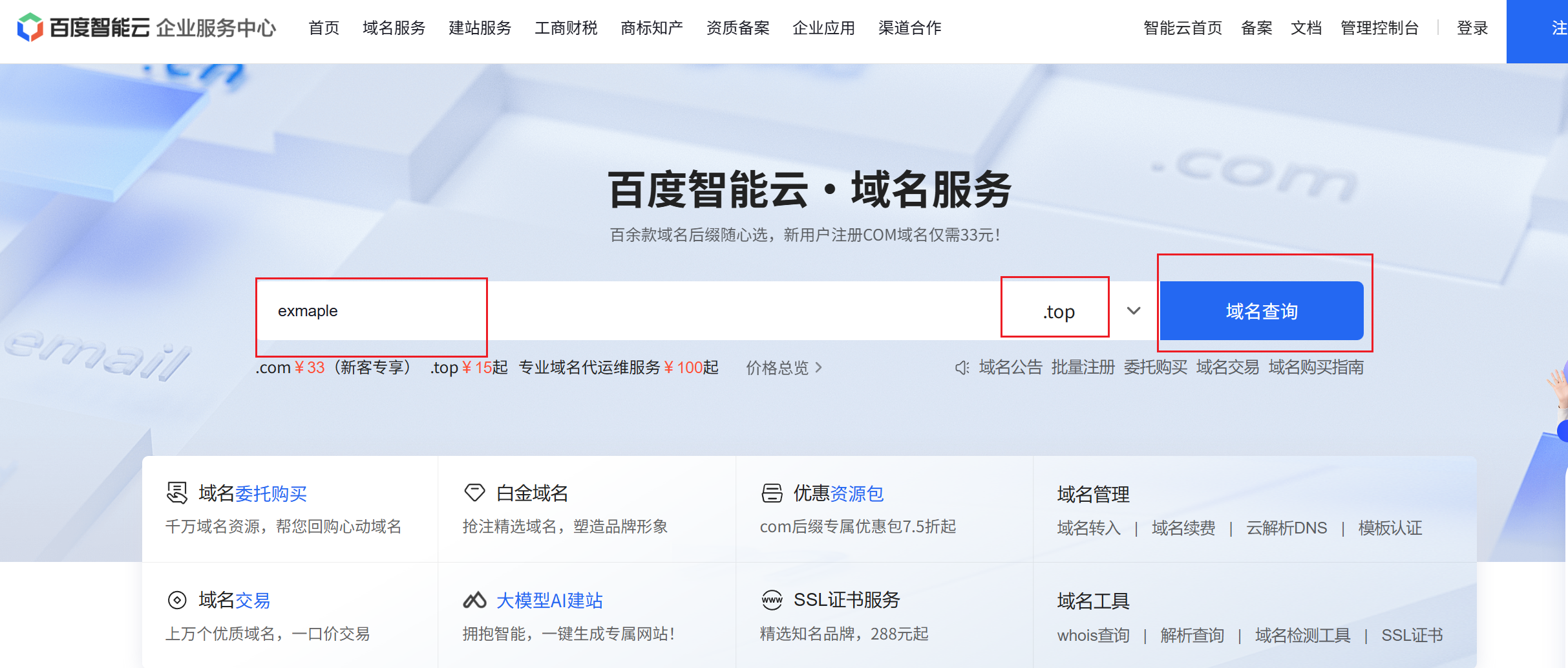Click the 域名续费 link
This screenshot has width=1568, height=668.
point(1183,528)
